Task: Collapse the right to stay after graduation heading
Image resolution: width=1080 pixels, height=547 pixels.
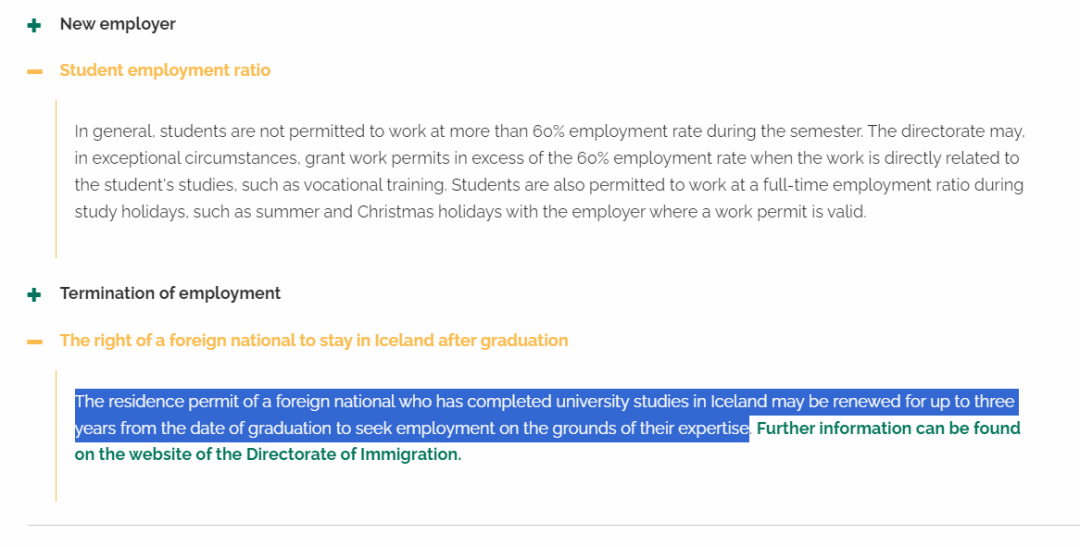Action: [313, 340]
